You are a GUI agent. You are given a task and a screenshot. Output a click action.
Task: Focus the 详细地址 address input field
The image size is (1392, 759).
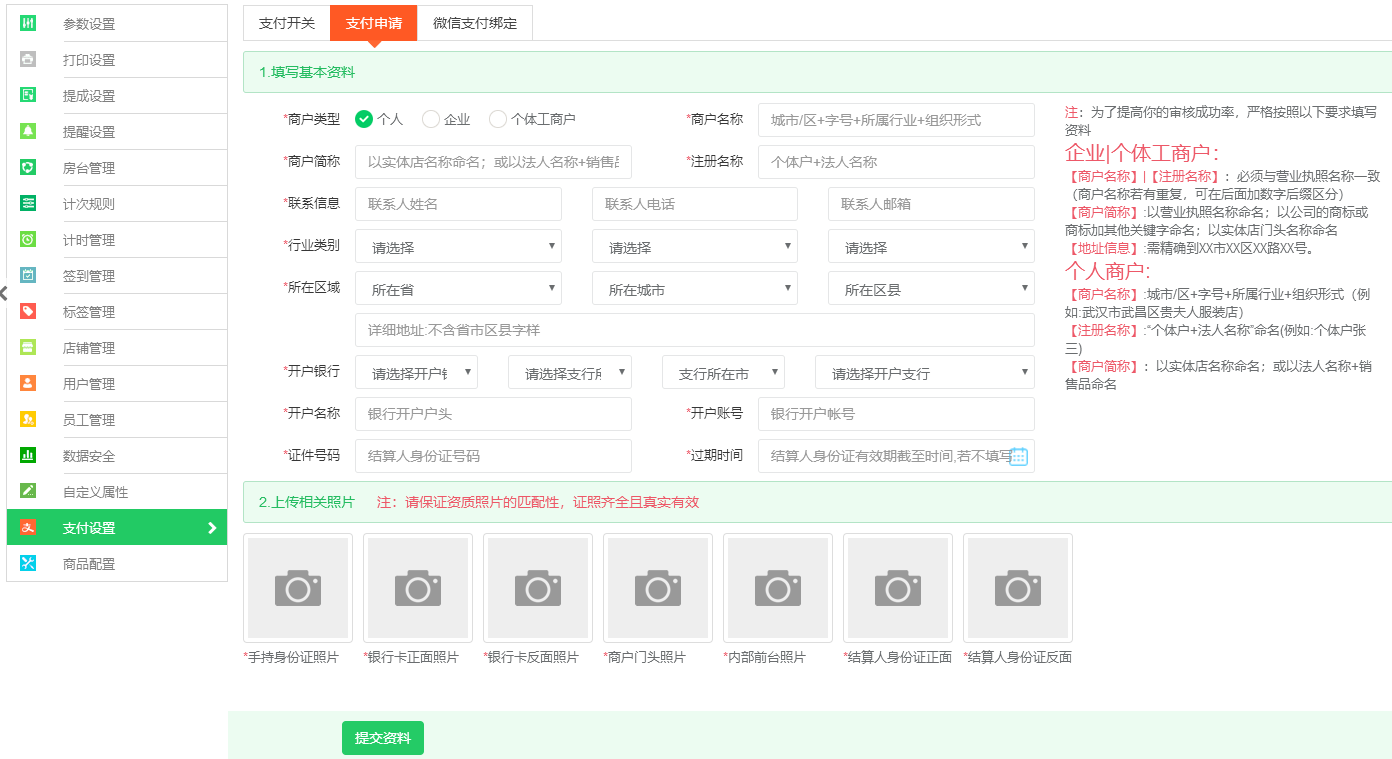[695, 329]
